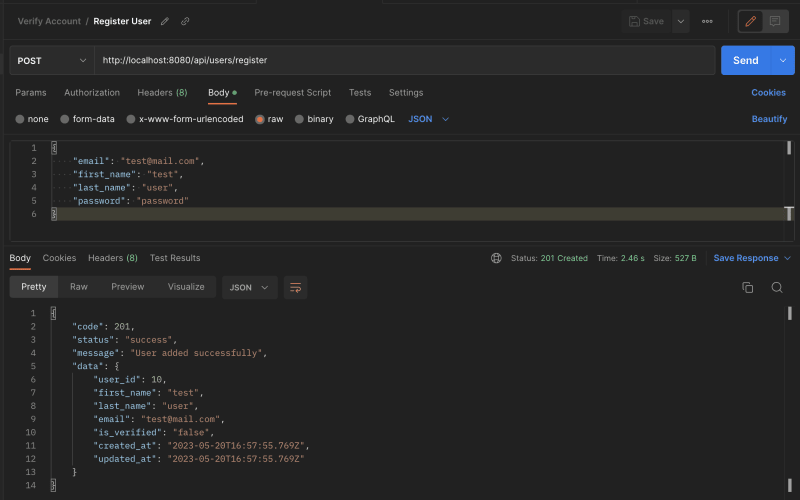Open the Test Results tab
Screen dimensions: 800x500
[x=175, y=258]
